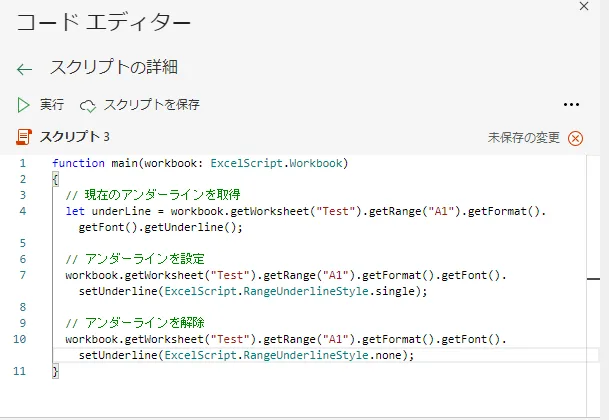This screenshot has width=609, height=420.
Task: Click the discard unsaved changes circle-X icon
Action: (x=575, y=138)
